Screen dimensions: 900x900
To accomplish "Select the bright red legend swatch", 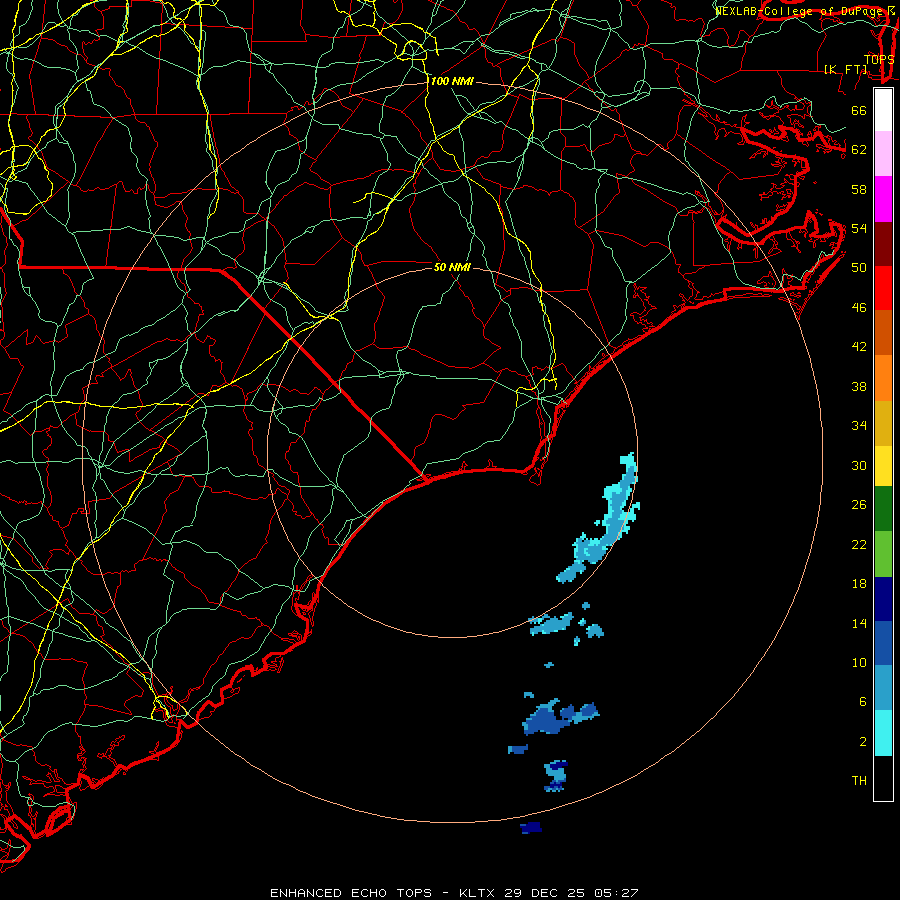I will (x=883, y=288).
